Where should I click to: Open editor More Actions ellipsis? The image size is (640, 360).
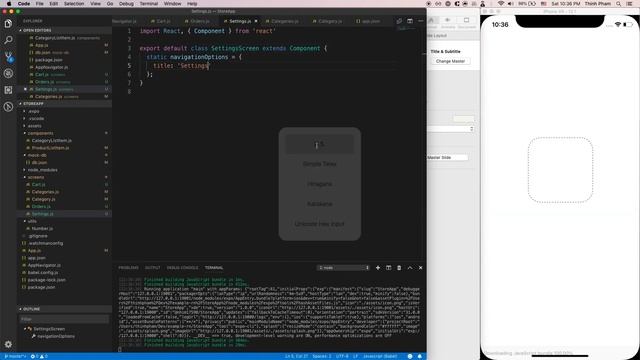coord(421,21)
